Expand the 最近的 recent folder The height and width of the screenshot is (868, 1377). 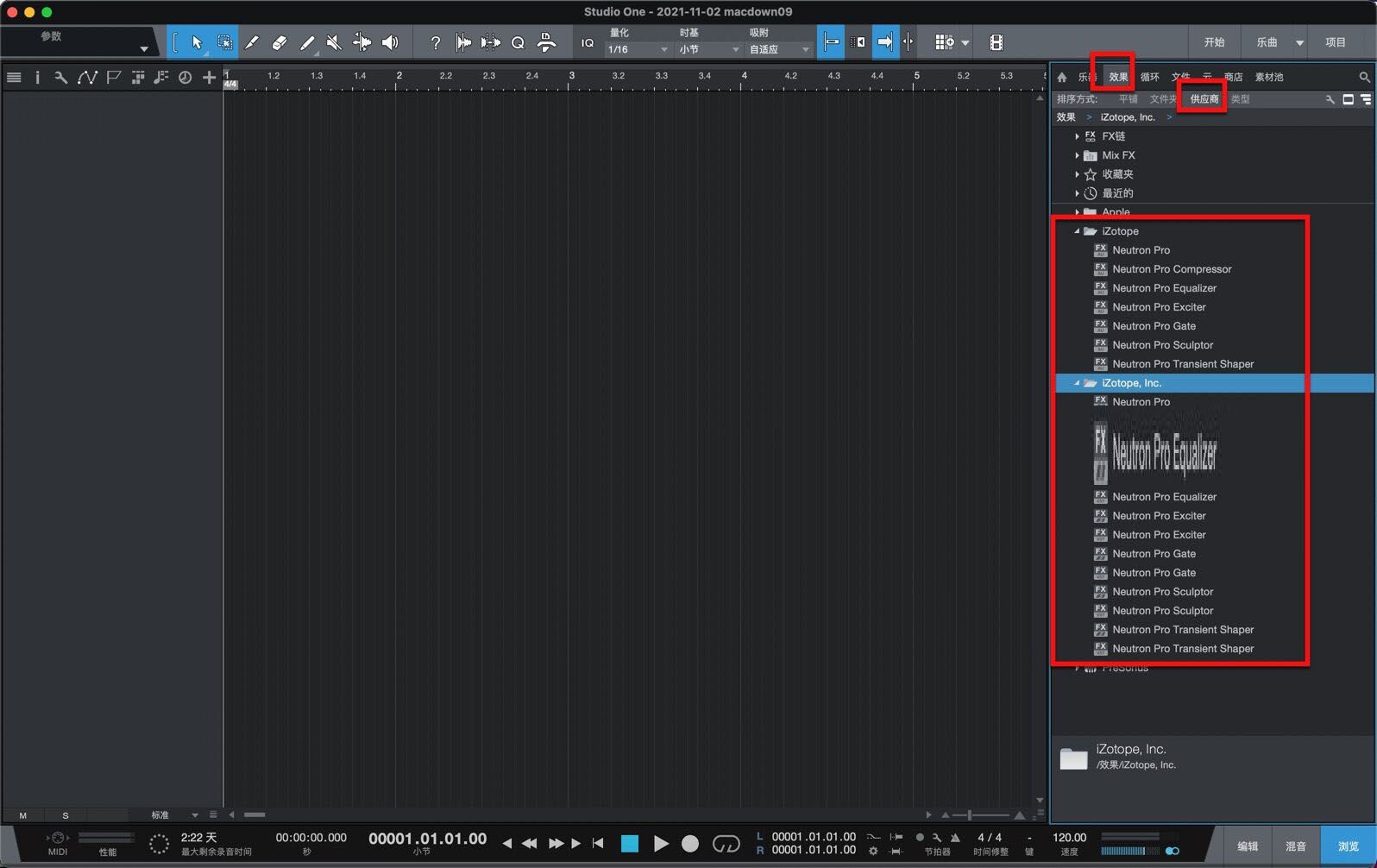1077,193
